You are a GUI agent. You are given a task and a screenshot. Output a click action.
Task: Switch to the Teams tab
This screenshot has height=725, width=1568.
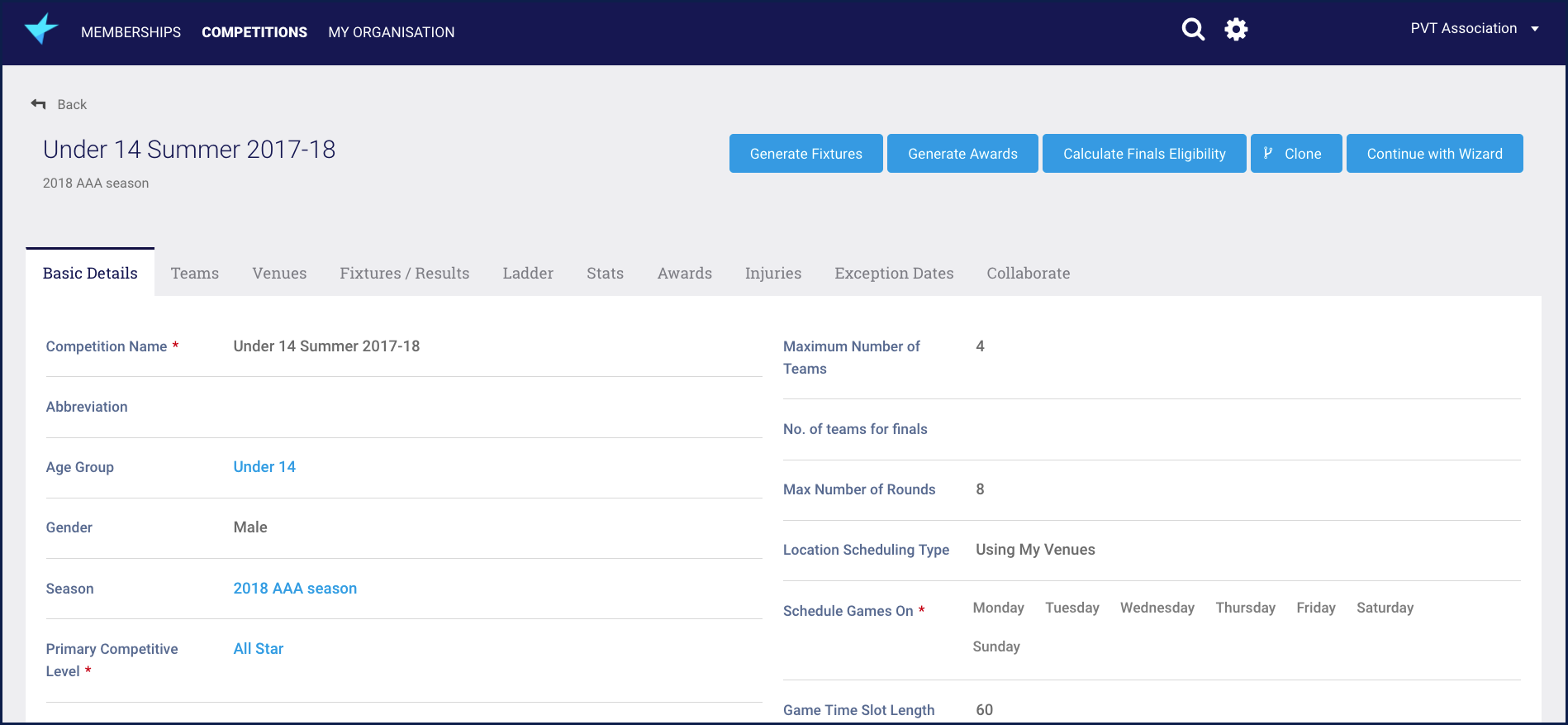coord(195,274)
